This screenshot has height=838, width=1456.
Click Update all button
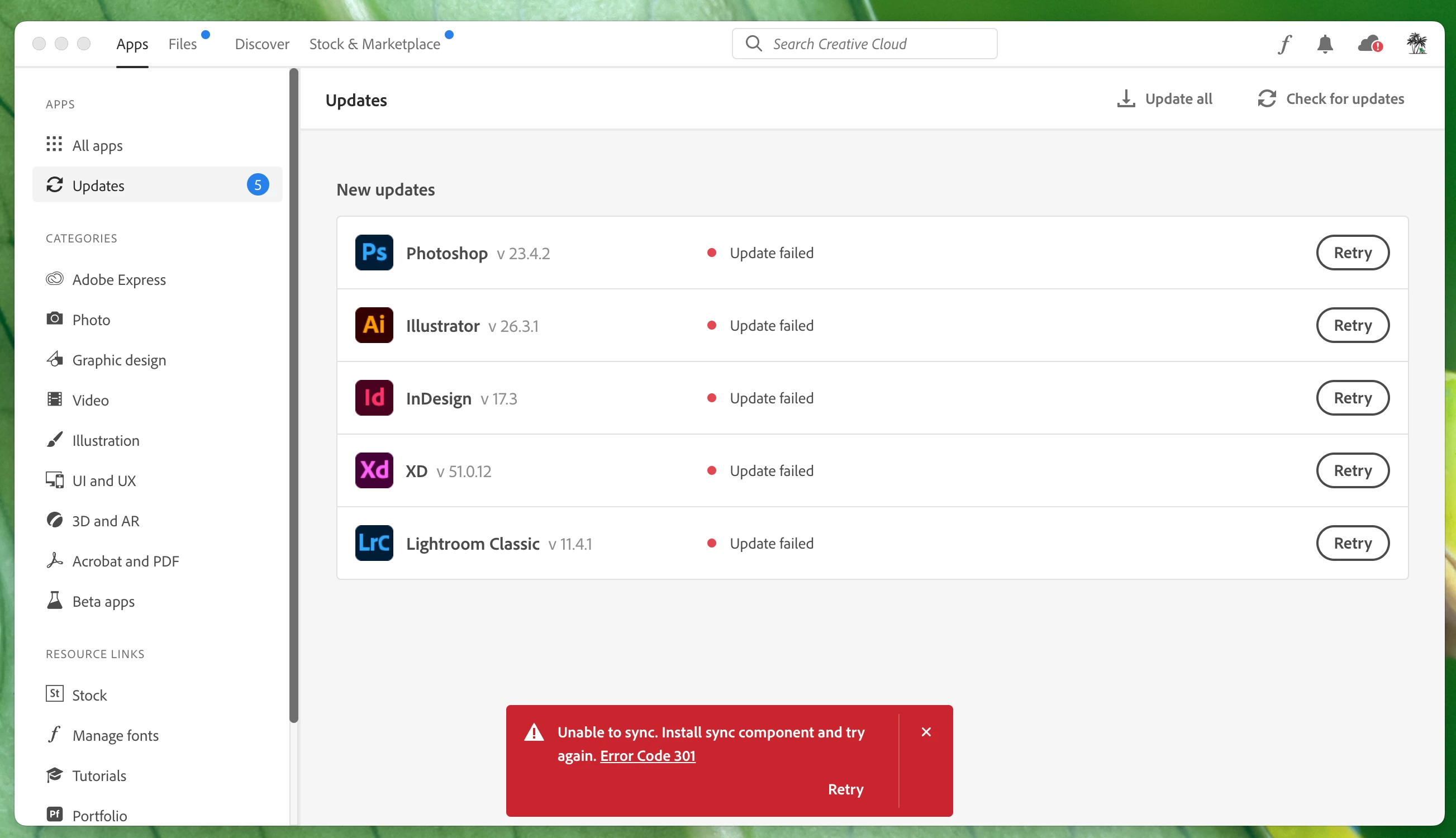coord(1165,99)
